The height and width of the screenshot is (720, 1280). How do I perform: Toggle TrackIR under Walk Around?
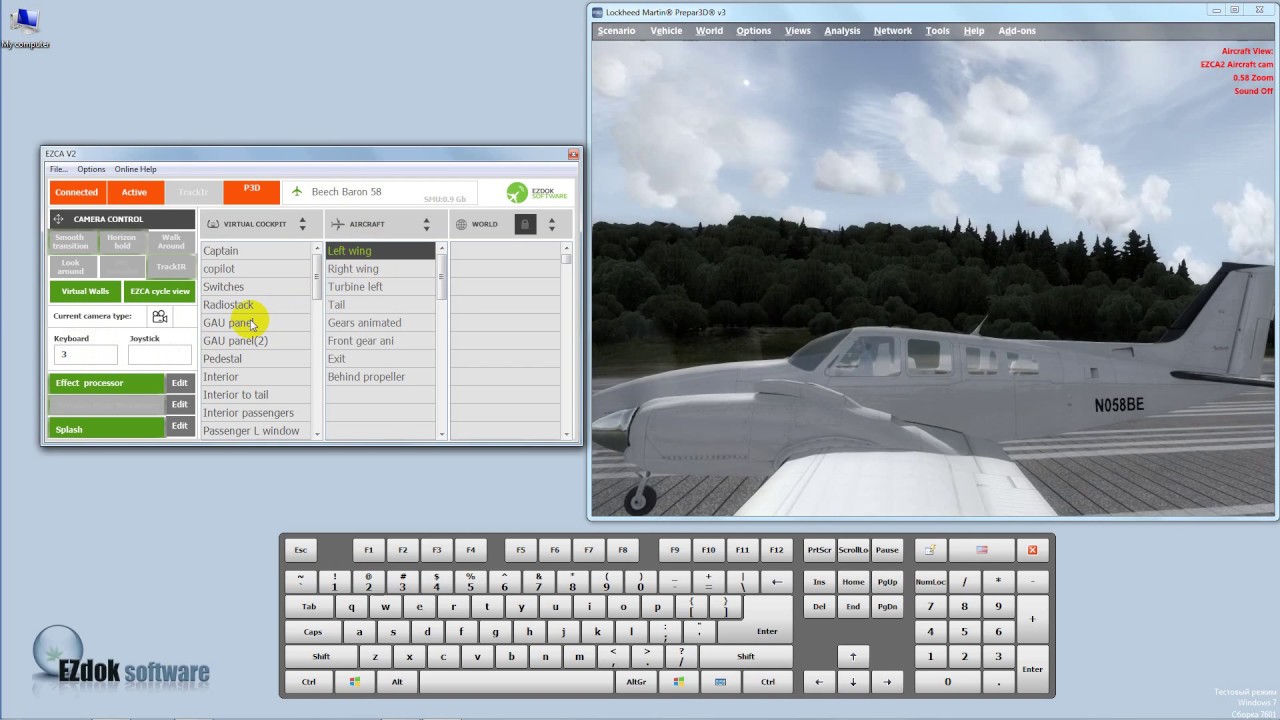click(171, 267)
